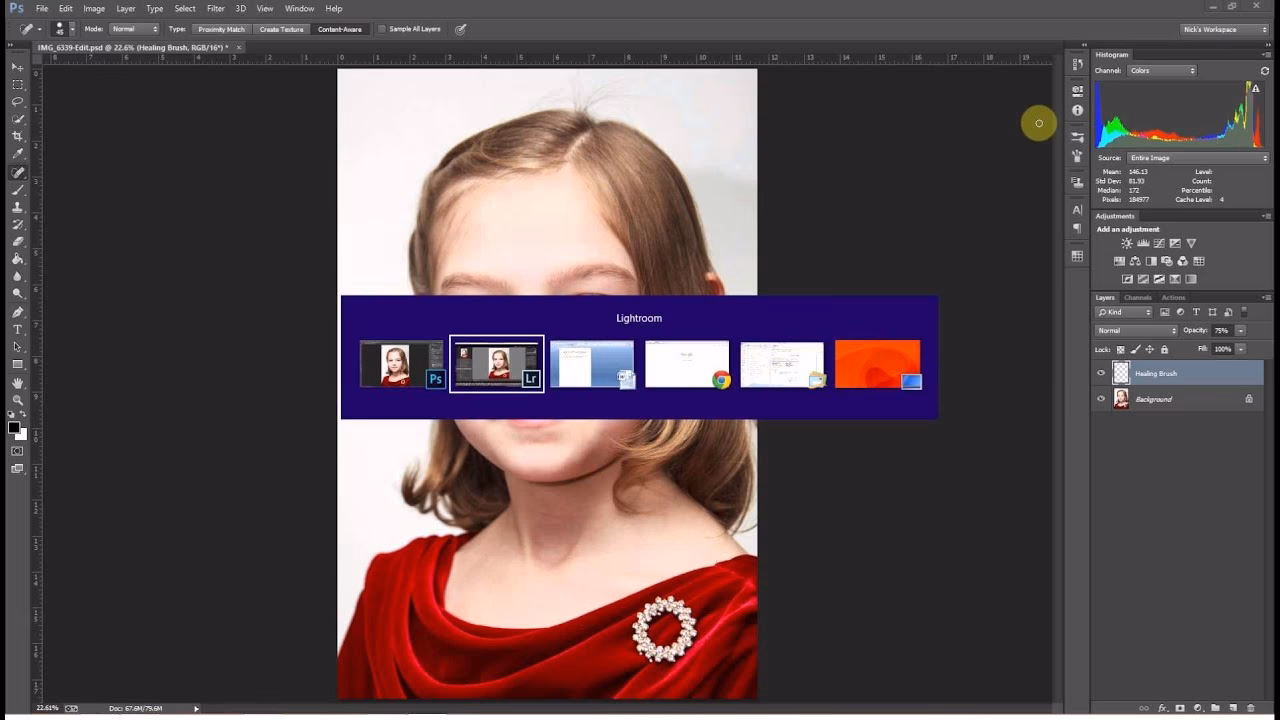
Task: Click the Content-Aware type button
Action: click(341, 29)
